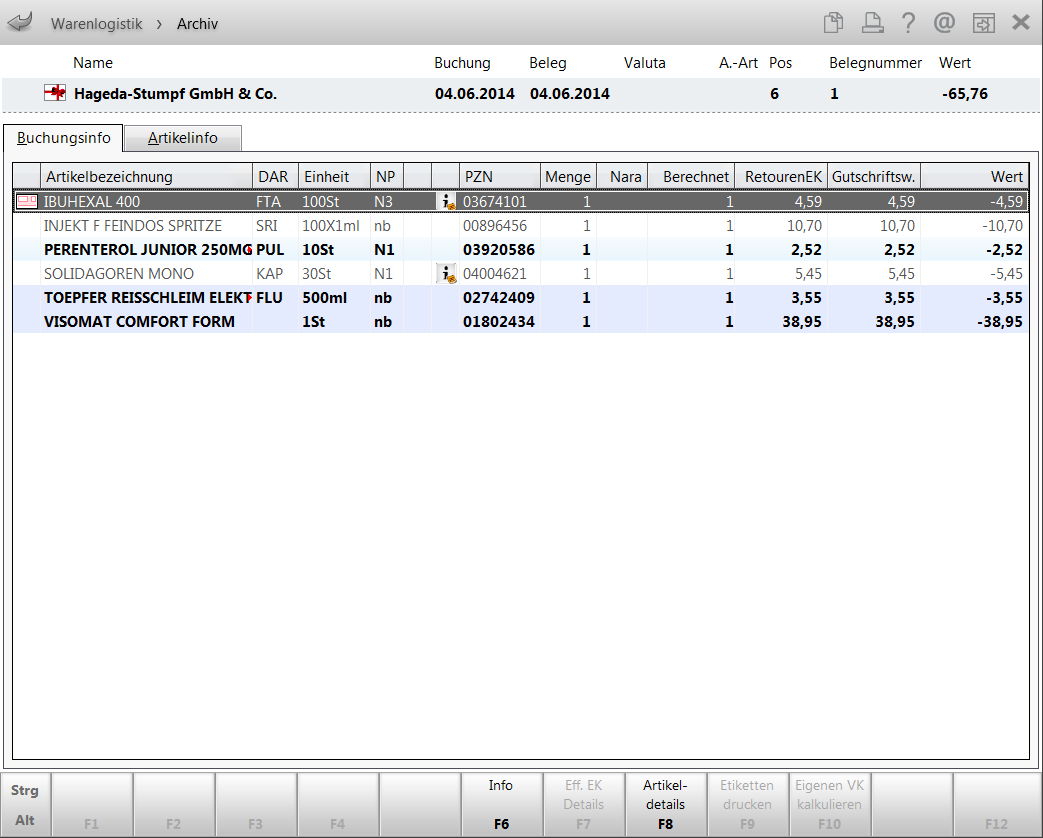Sort by Menge column header

568,176
